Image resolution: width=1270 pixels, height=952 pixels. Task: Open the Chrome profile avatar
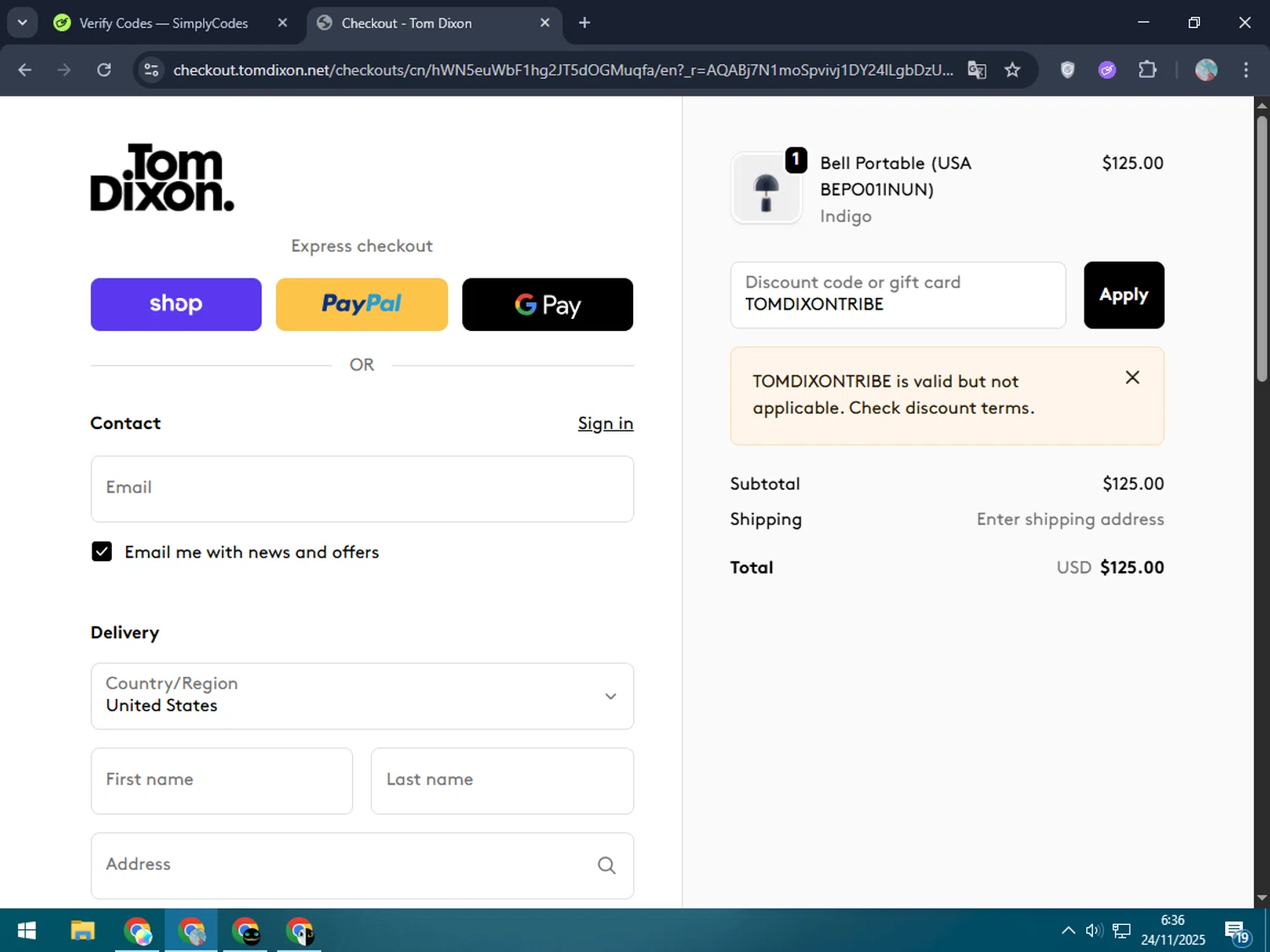click(1206, 70)
